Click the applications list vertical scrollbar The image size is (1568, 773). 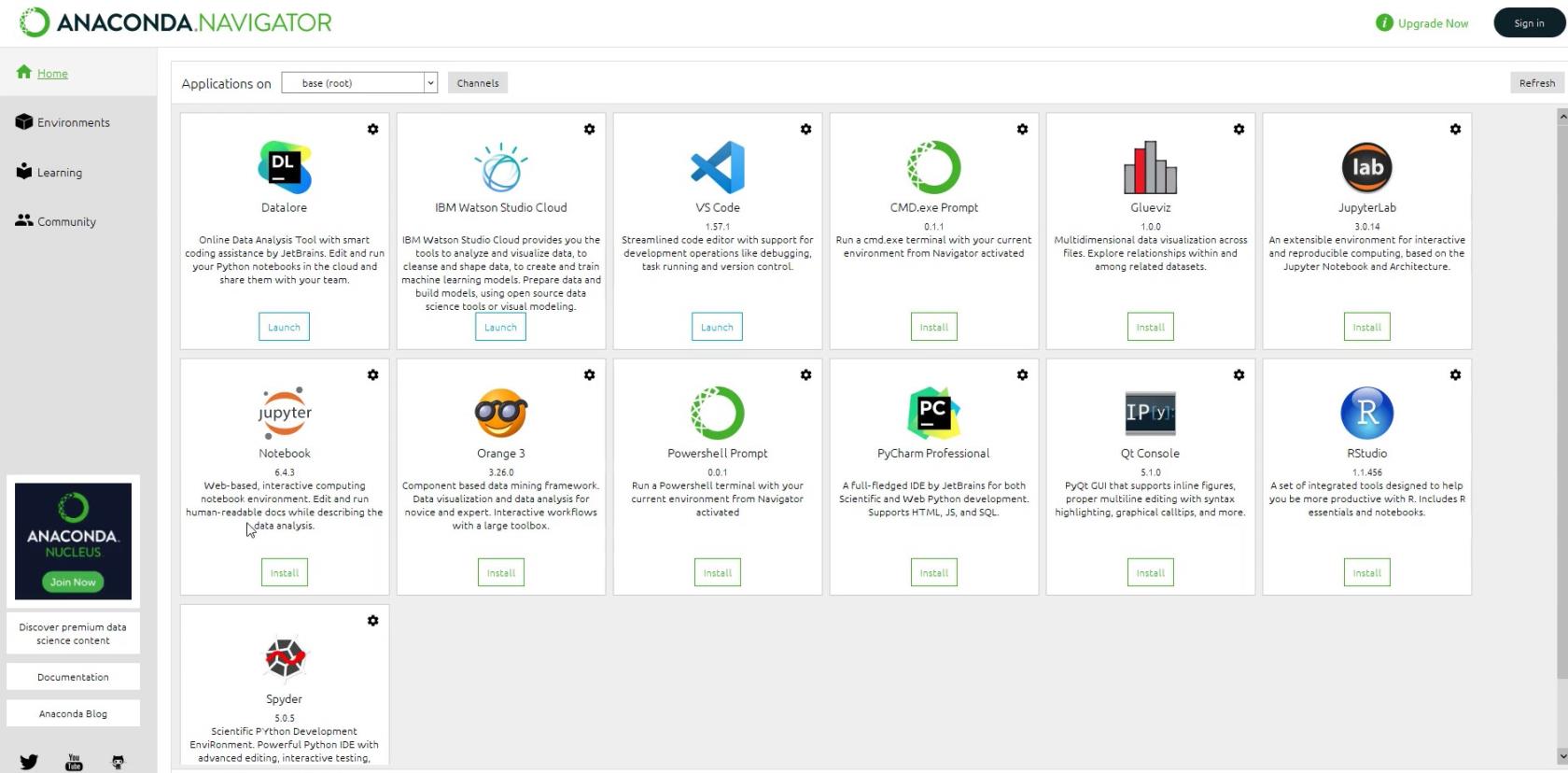(1561, 401)
